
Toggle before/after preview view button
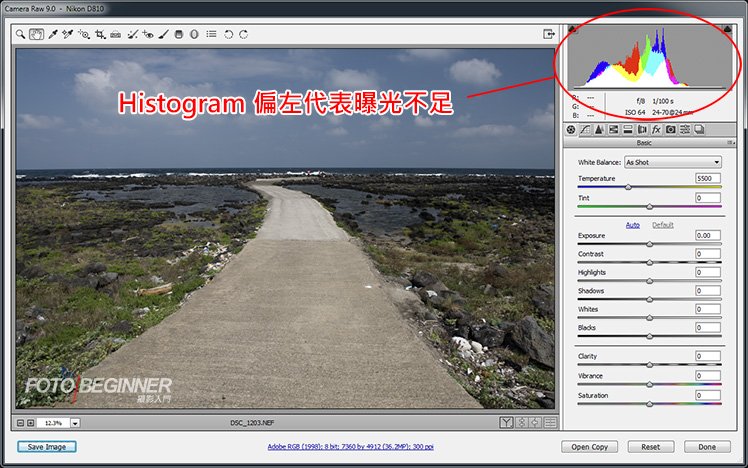(x=507, y=423)
